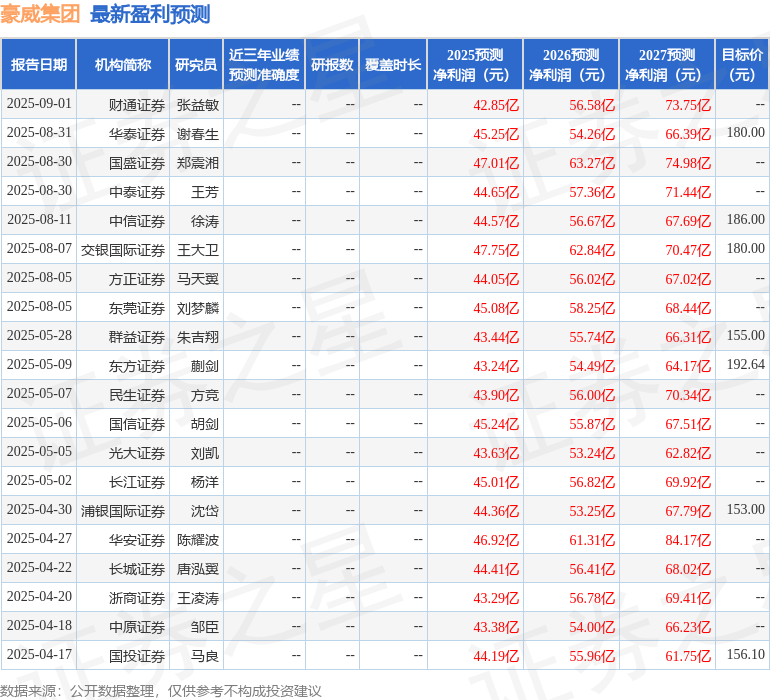Open the 浦银国际证券 institution entry
The width and height of the screenshot is (770, 700).
[x=123, y=512]
